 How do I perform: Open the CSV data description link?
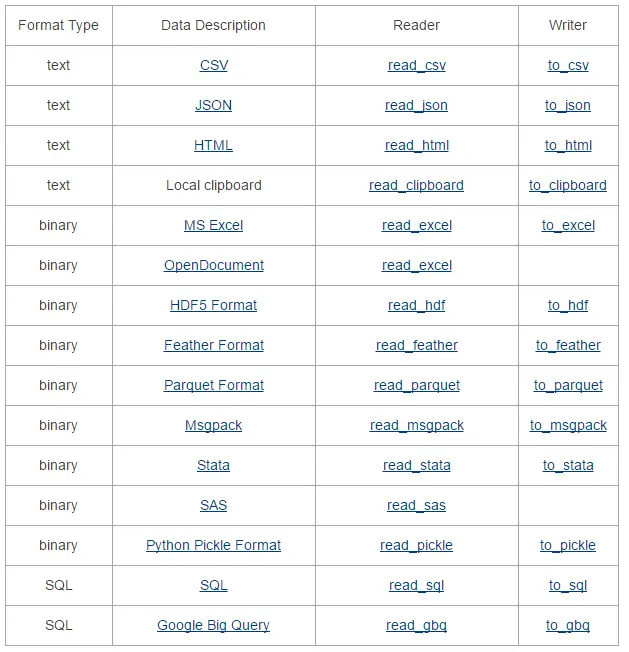pos(214,65)
